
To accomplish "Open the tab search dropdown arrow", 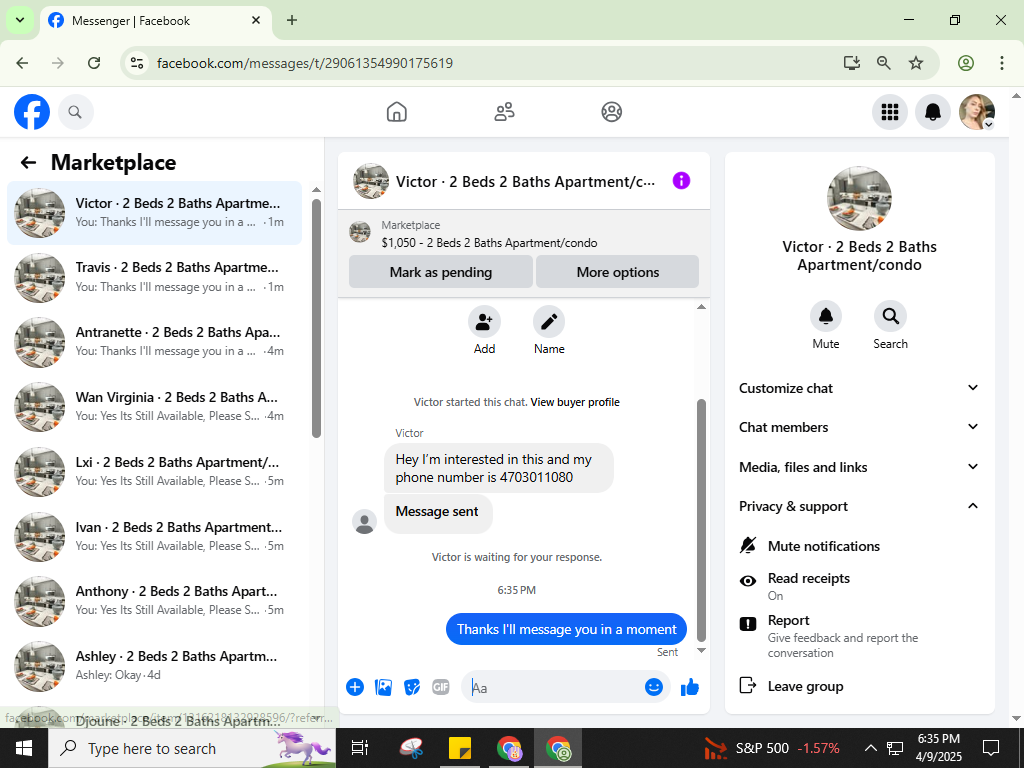I will coord(20,20).
